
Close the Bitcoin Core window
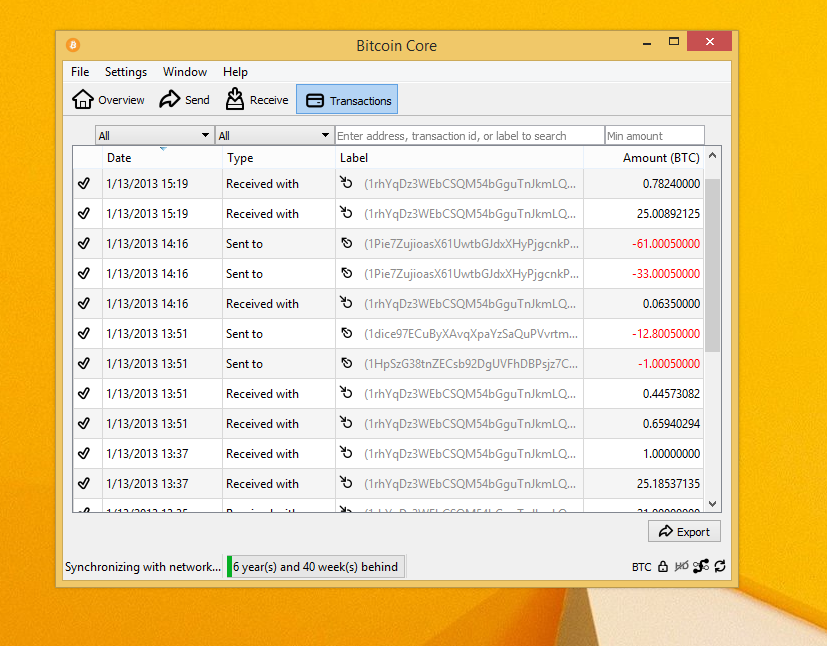point(709,42)
